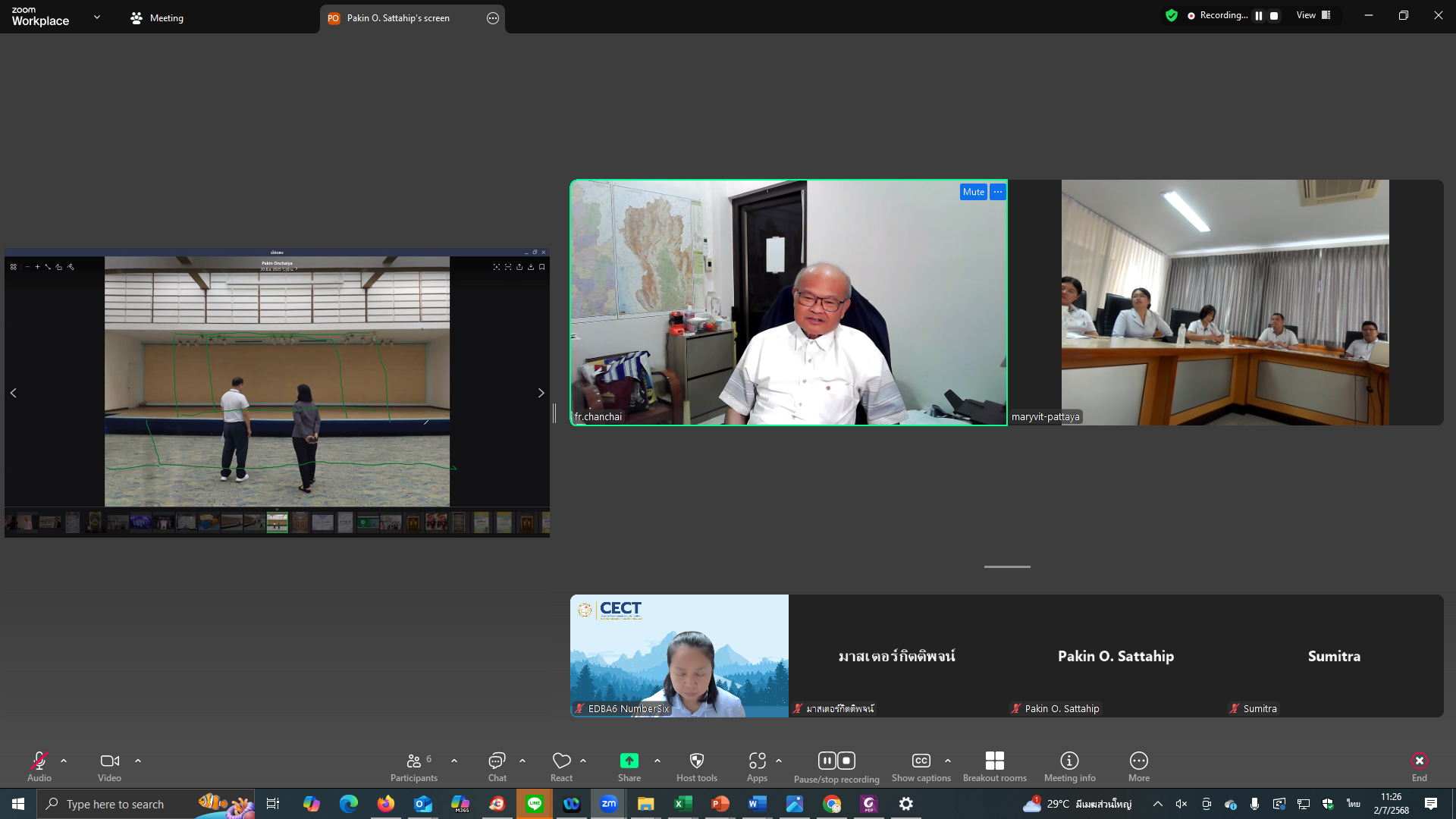This screenshot has height=819, width=1456.
Task: Select Pakin O. Sattahip's screen tab
Action: click(x=398, y=18)
